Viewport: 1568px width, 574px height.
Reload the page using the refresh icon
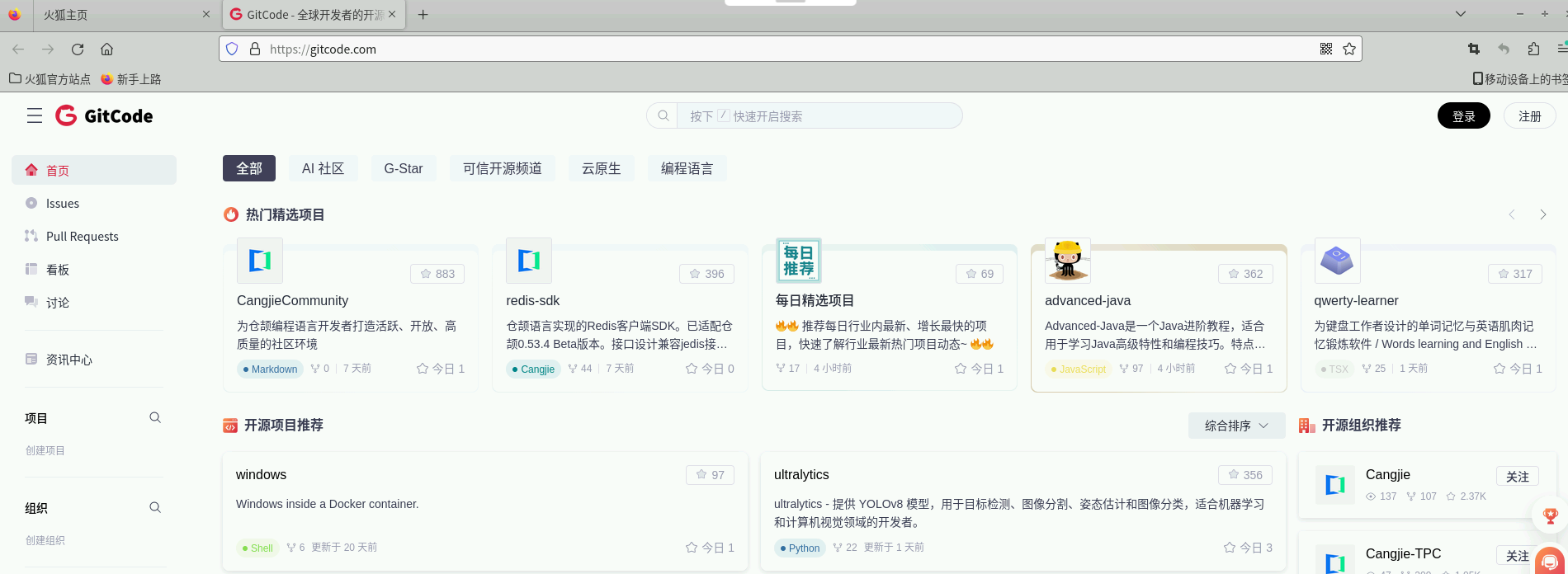(x=78, y=49)
